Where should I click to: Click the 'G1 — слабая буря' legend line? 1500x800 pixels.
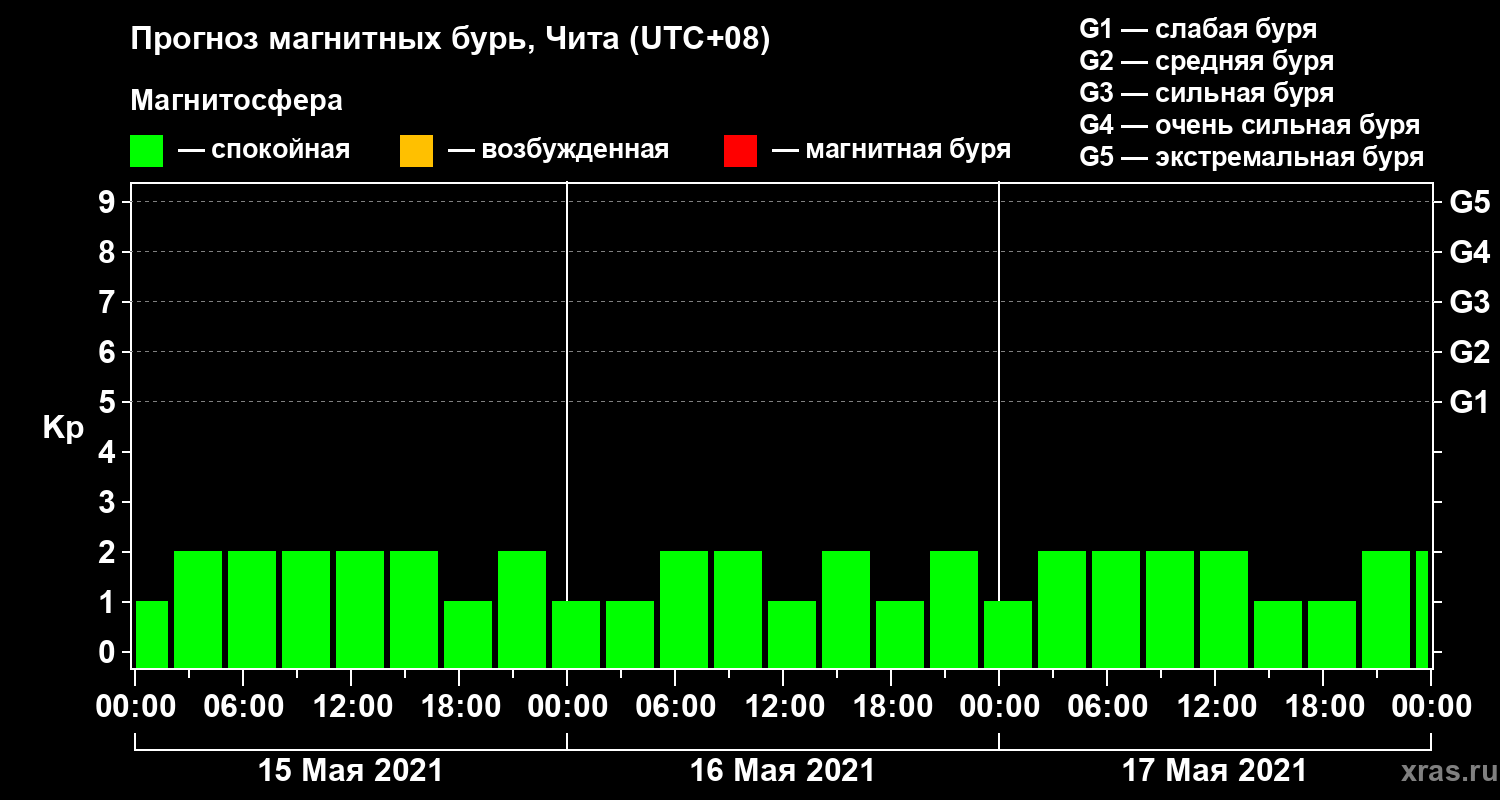[x=1198, y=29]
